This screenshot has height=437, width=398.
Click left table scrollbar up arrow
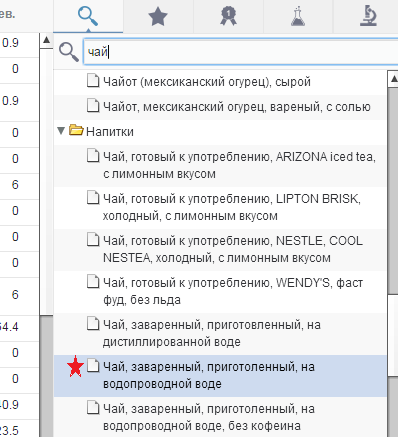46,41
